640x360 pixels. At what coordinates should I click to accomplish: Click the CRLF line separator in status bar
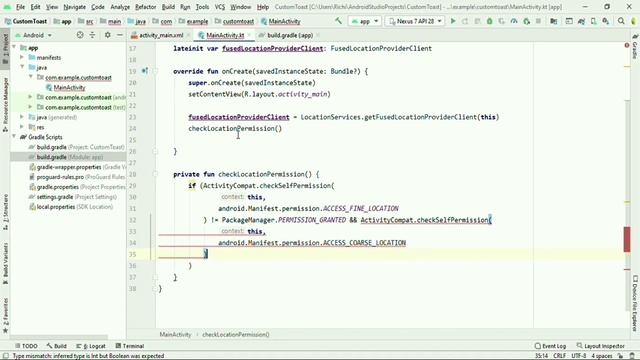pyautogui.click(x=560, y=356)
